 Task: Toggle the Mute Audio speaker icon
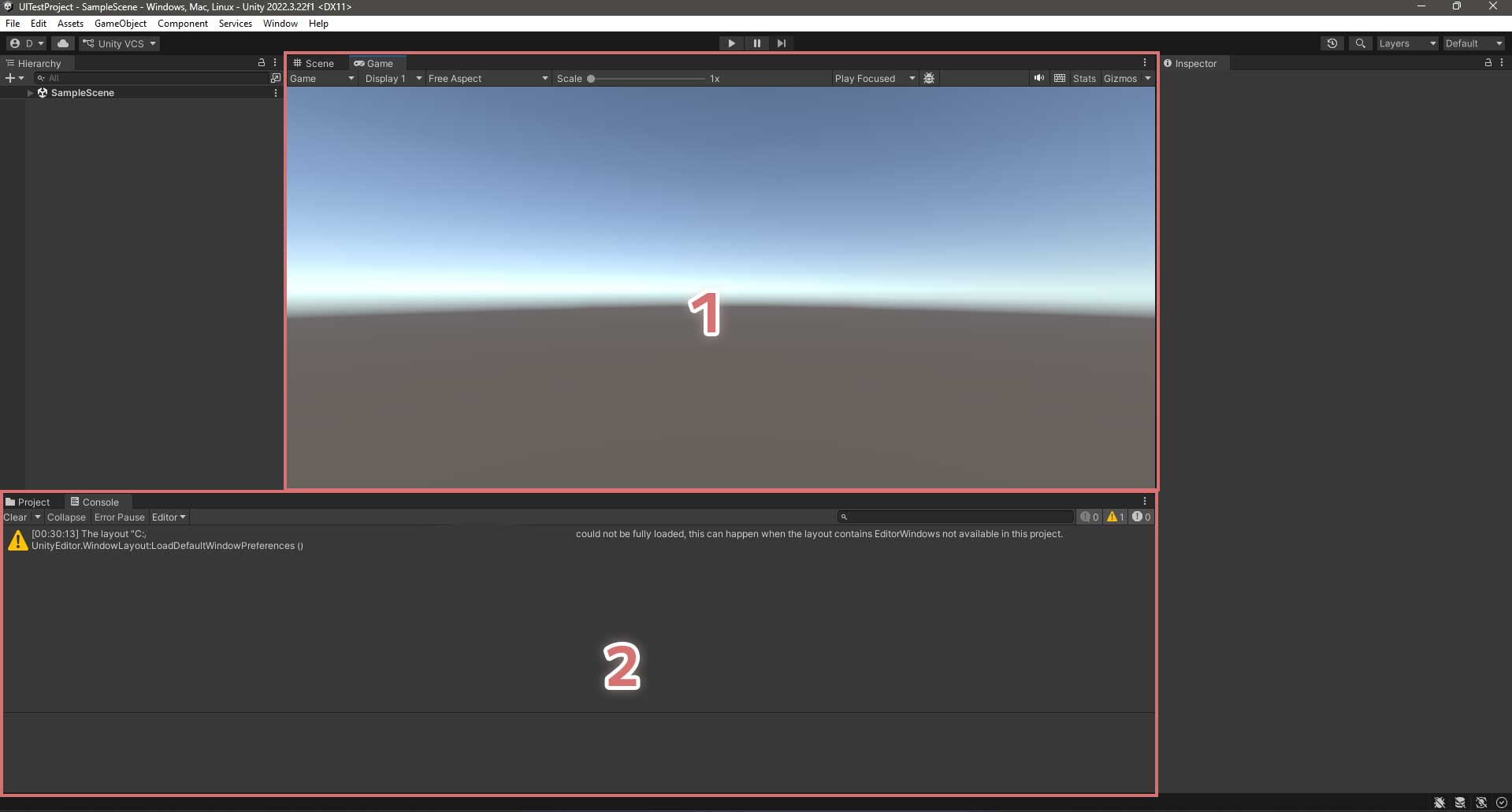[x=1039, y=78]
